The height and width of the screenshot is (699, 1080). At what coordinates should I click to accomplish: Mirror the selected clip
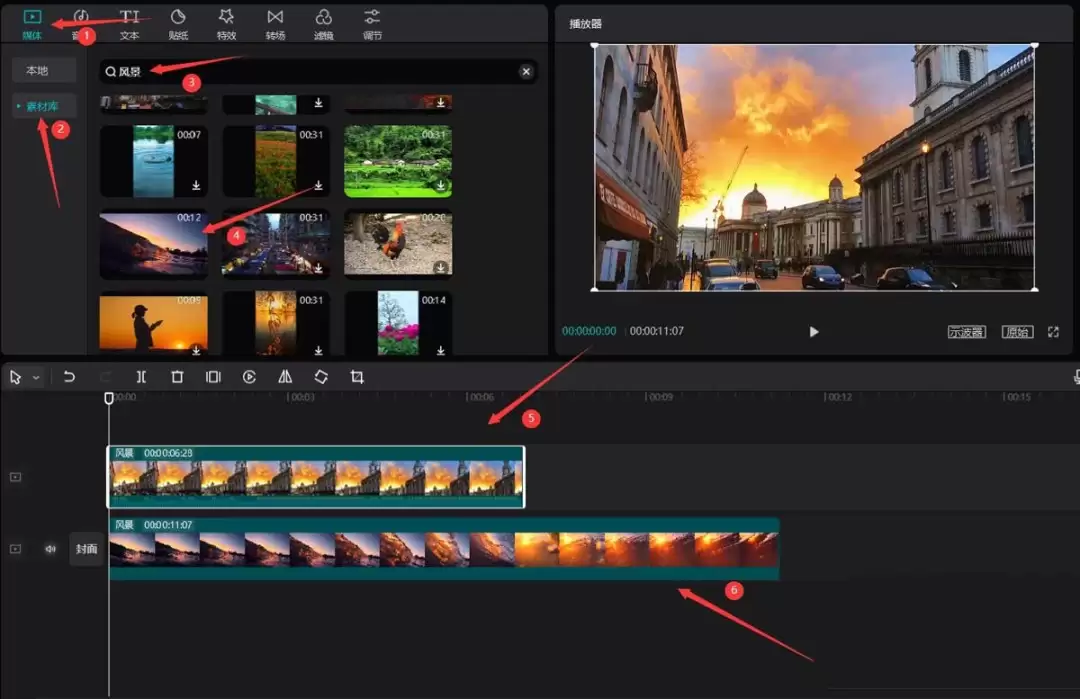pyautogui.click(x=285, y=377)
